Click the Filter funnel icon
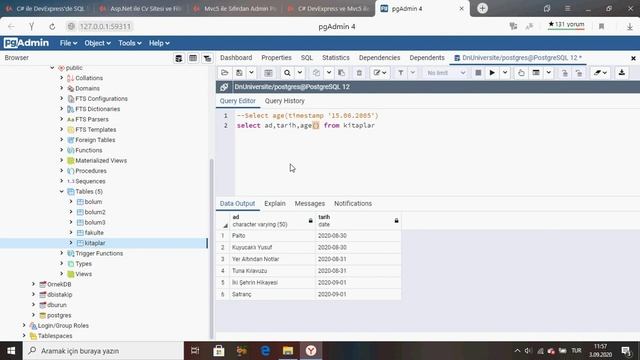 [x=401, y=73]
